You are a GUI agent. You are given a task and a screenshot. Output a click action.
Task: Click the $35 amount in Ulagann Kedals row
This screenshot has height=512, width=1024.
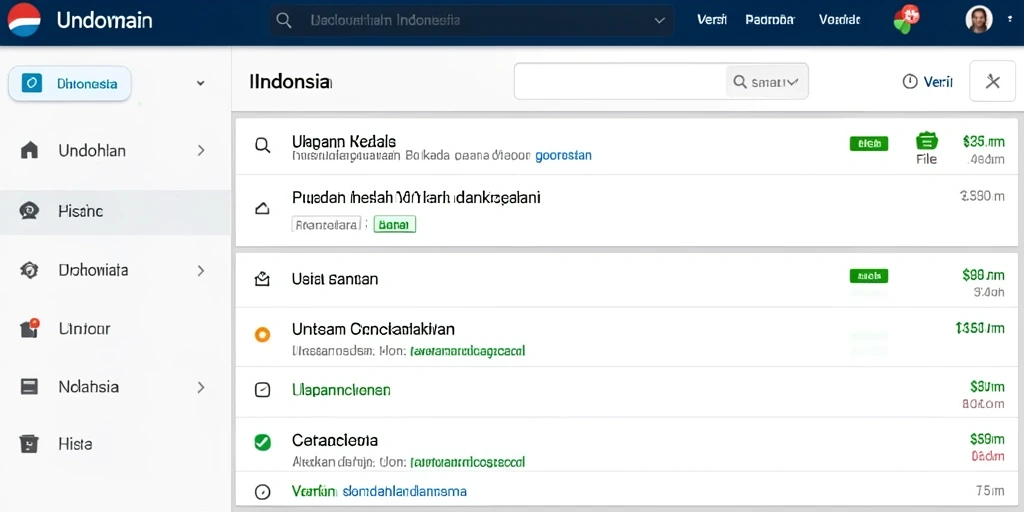[x=984, y=141]
